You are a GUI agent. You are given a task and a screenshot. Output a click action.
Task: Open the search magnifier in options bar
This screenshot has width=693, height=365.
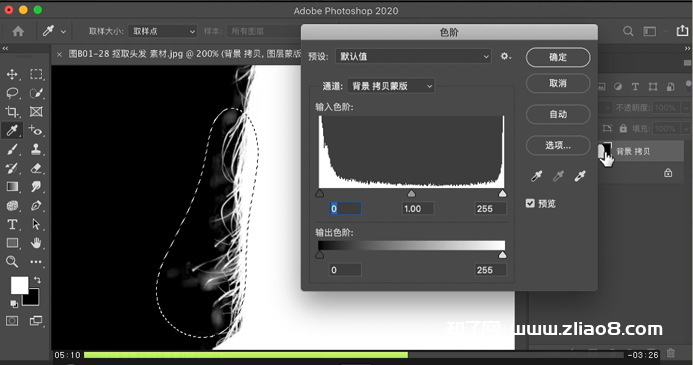coord(628,31)
